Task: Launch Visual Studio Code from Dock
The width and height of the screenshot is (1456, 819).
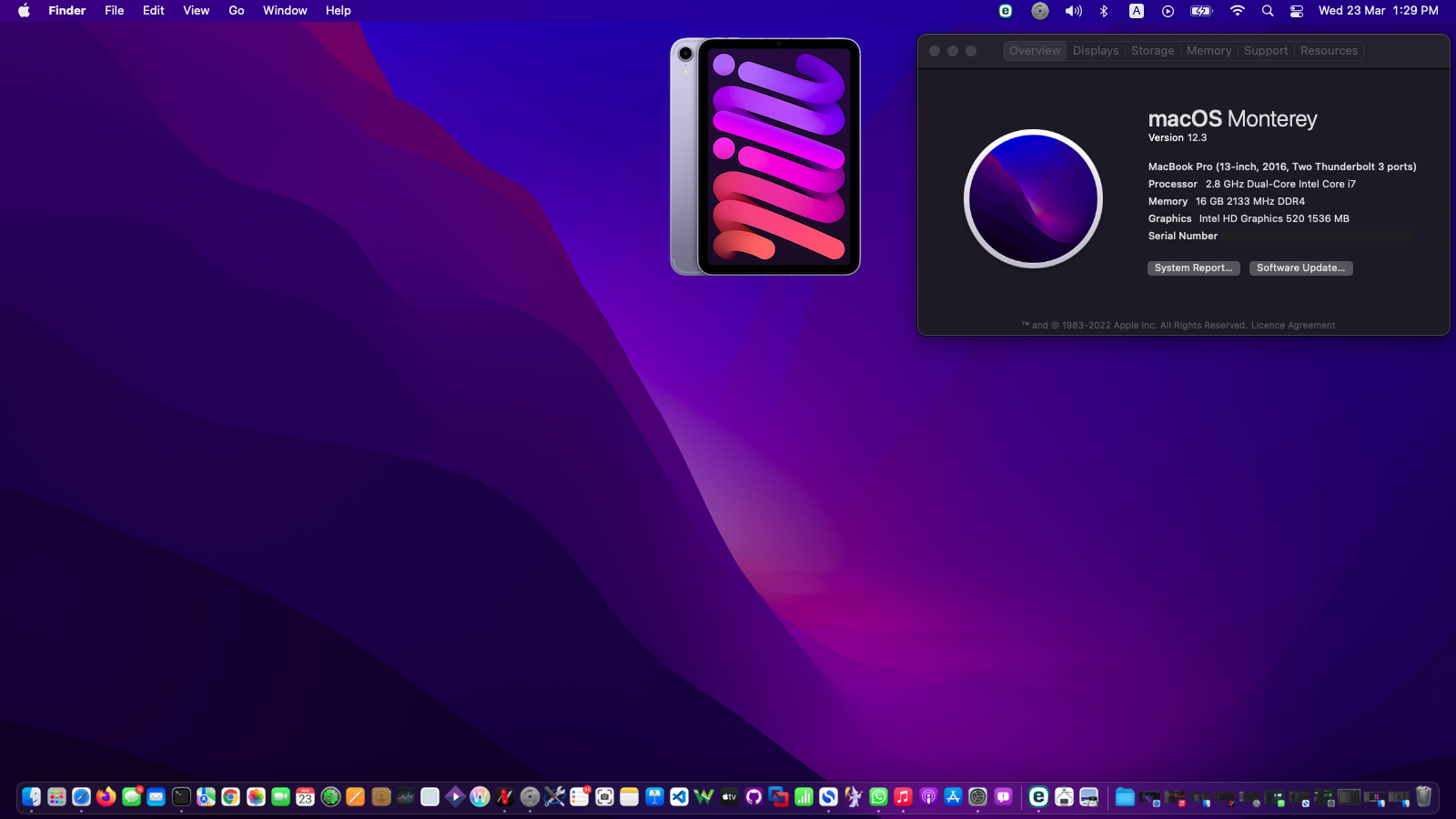Action: (679, 797)
